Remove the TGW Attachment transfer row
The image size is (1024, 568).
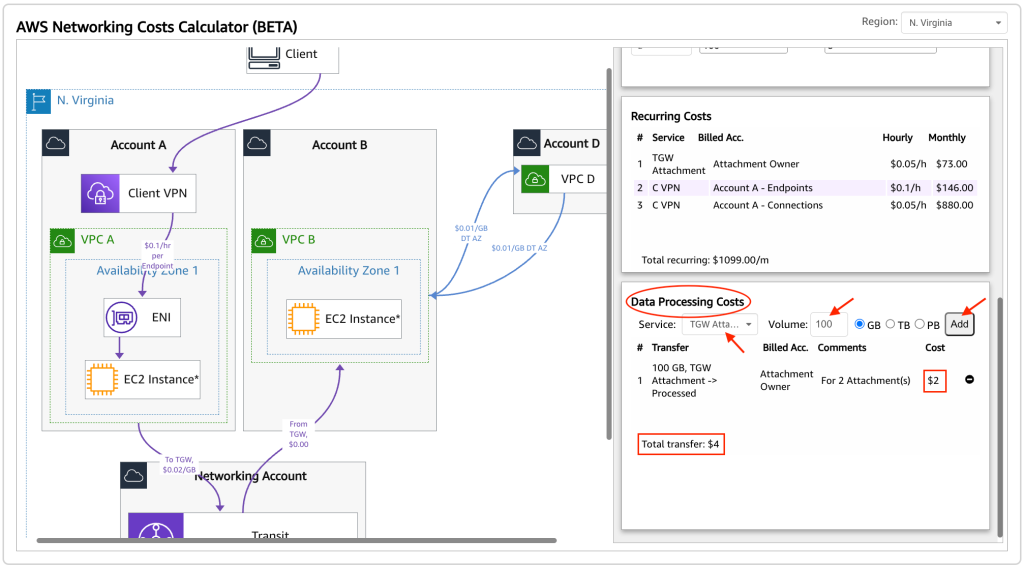tap(970, 379)
